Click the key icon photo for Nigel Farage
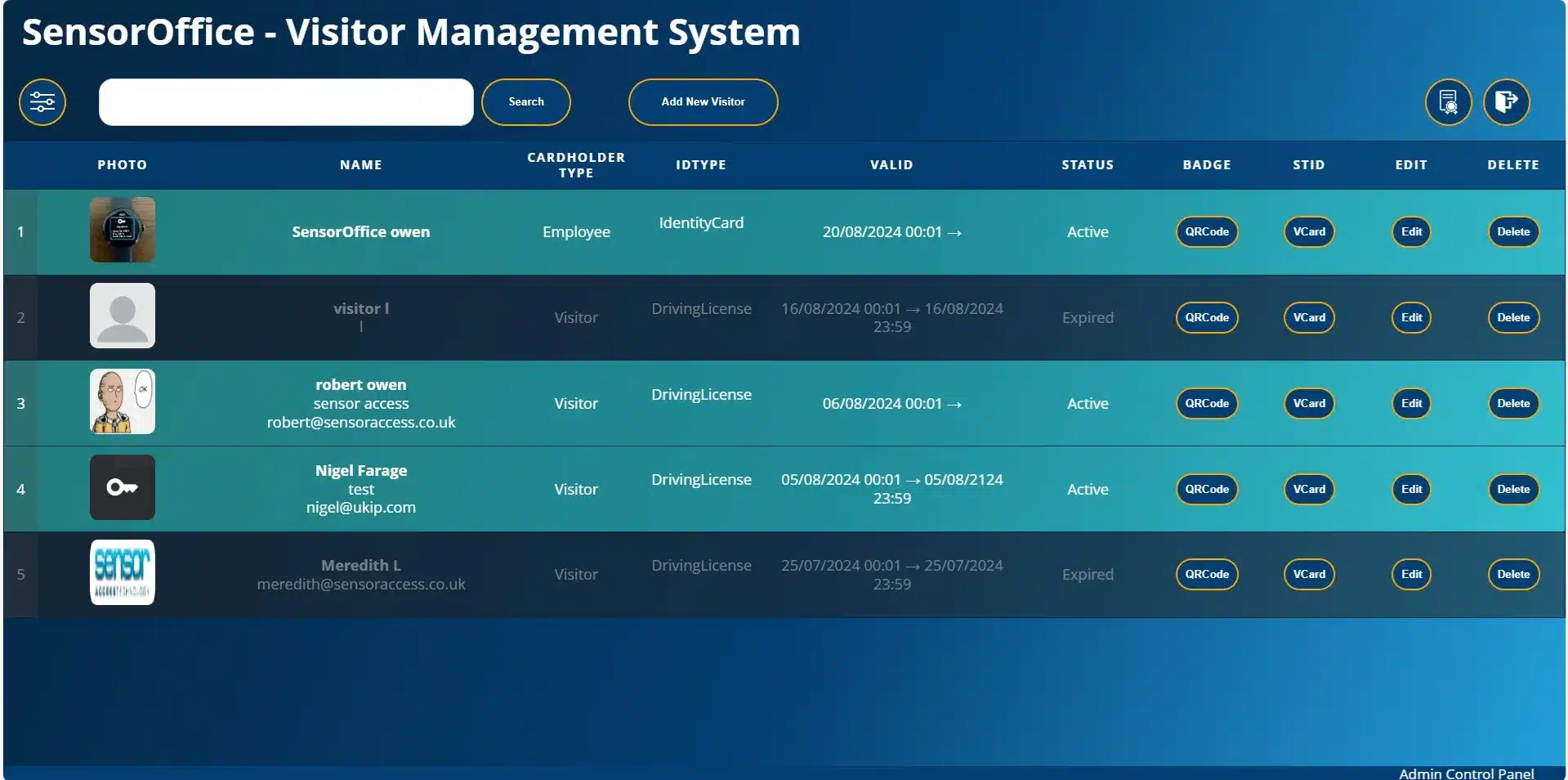 click(123, 487)
